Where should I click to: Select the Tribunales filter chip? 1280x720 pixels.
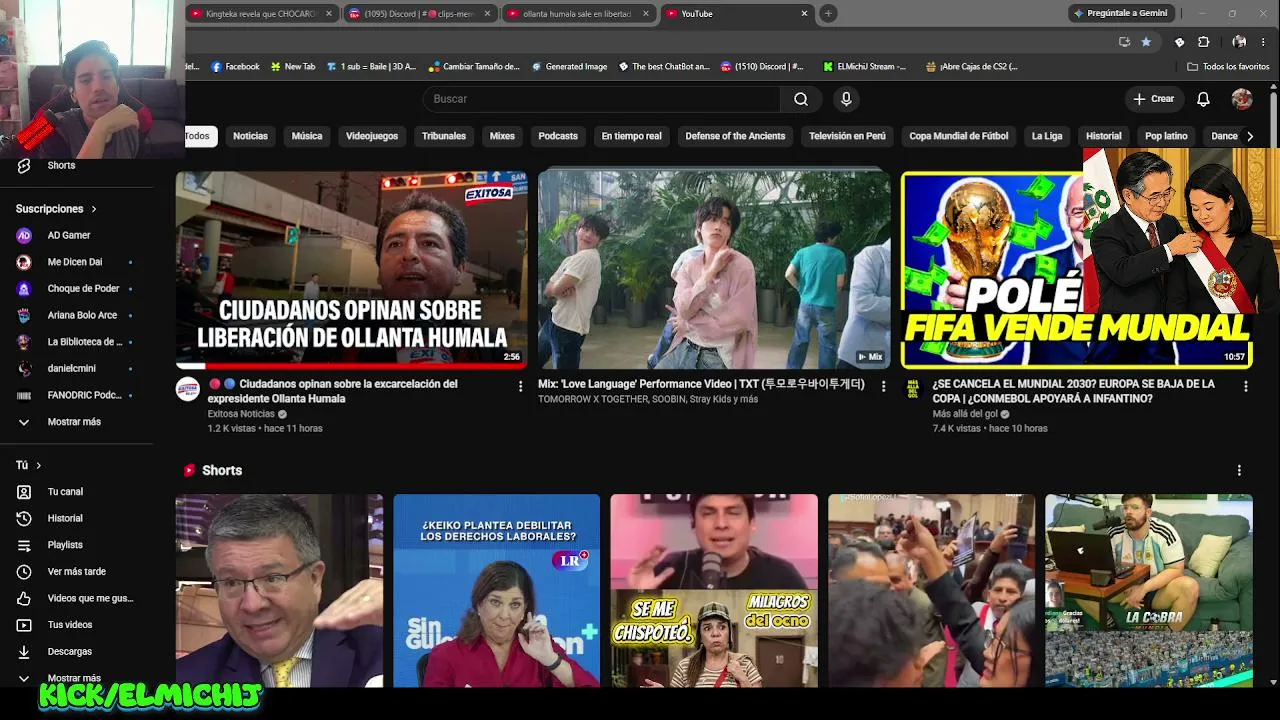444,136
